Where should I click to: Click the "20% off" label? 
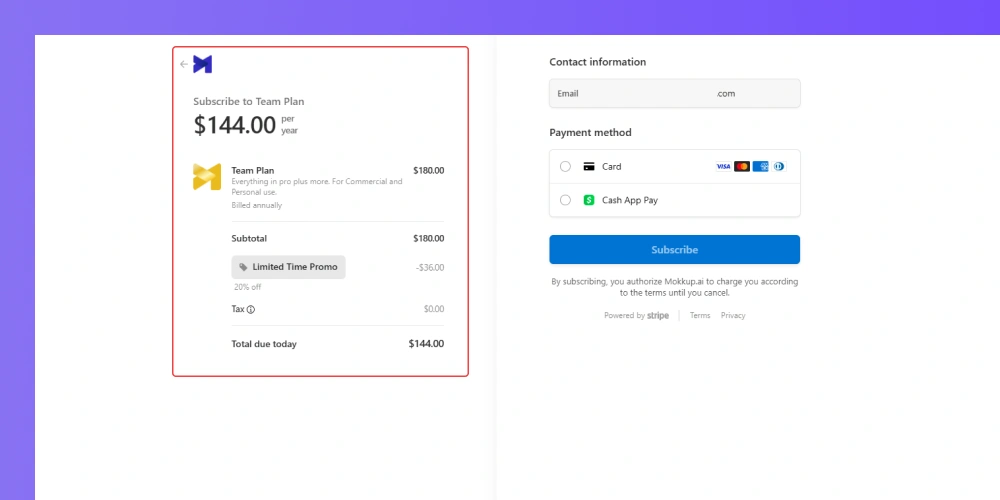247,287
